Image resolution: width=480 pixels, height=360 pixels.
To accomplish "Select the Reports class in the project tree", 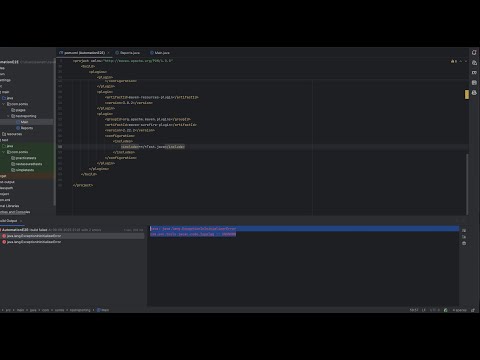I will (25, 128).
